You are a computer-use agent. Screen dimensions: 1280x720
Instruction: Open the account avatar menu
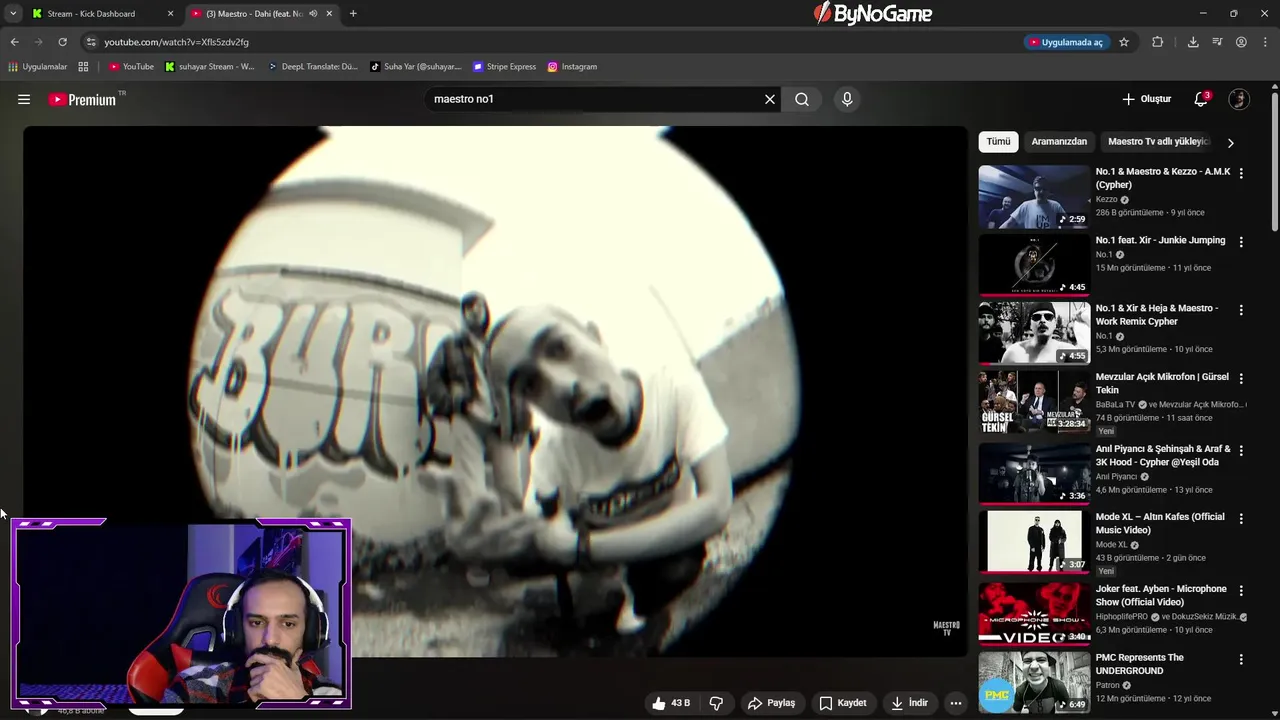1239,99
